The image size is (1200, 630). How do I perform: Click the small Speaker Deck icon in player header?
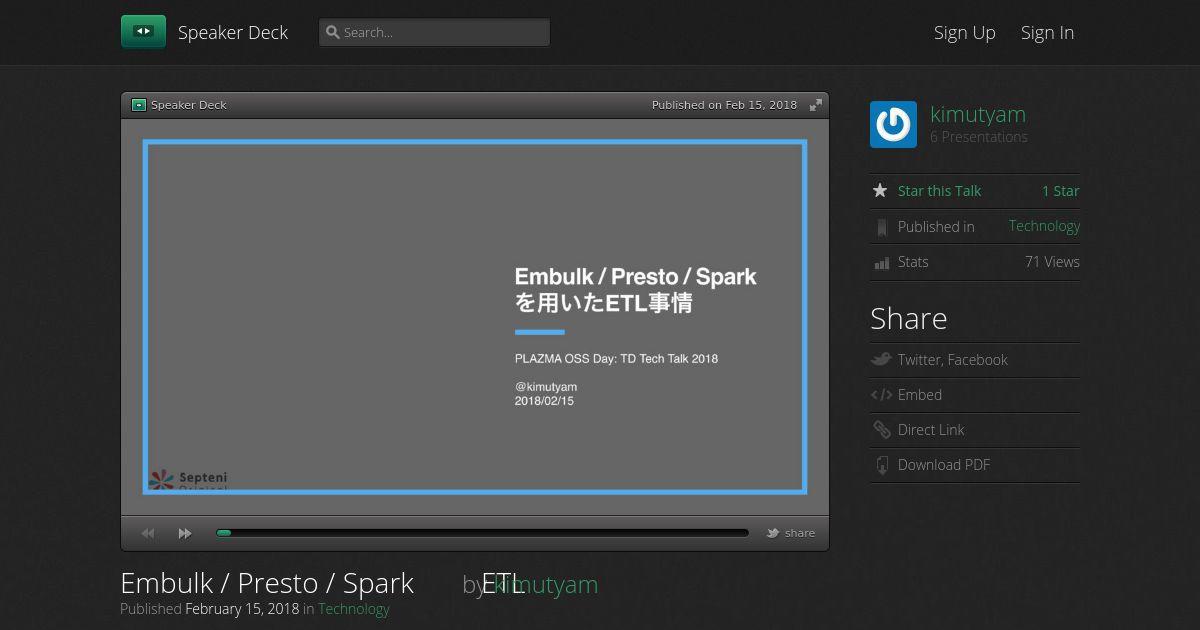tap(139, 105)
